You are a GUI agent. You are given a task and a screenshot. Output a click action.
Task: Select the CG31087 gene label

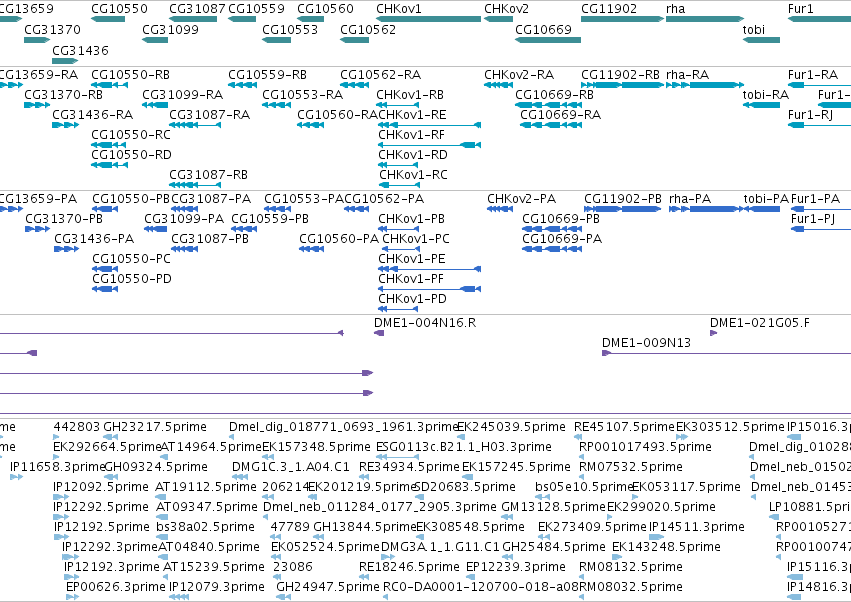coord(197,9)
